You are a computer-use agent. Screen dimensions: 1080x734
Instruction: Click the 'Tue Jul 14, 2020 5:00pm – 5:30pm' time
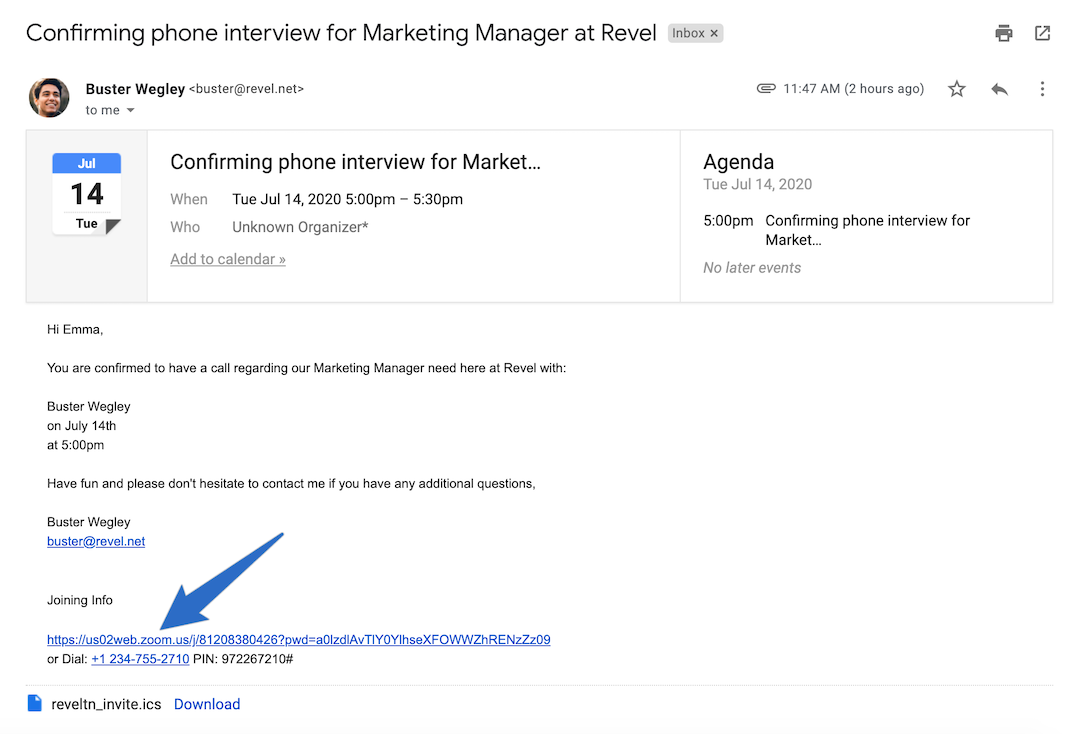tap(347, 199)
